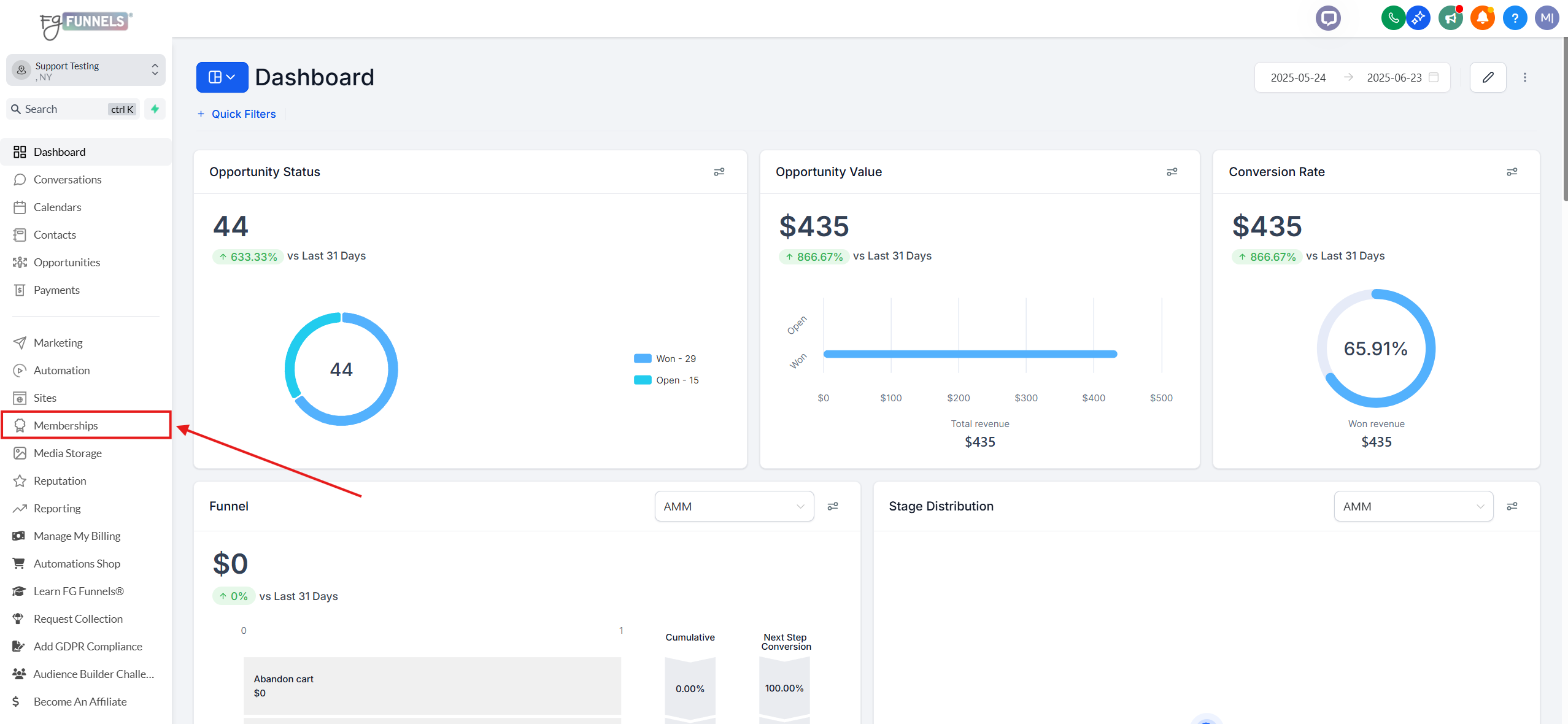Open the chat widget icon in header
This screenshot has width=1568, height=724.
point(1328,18)
